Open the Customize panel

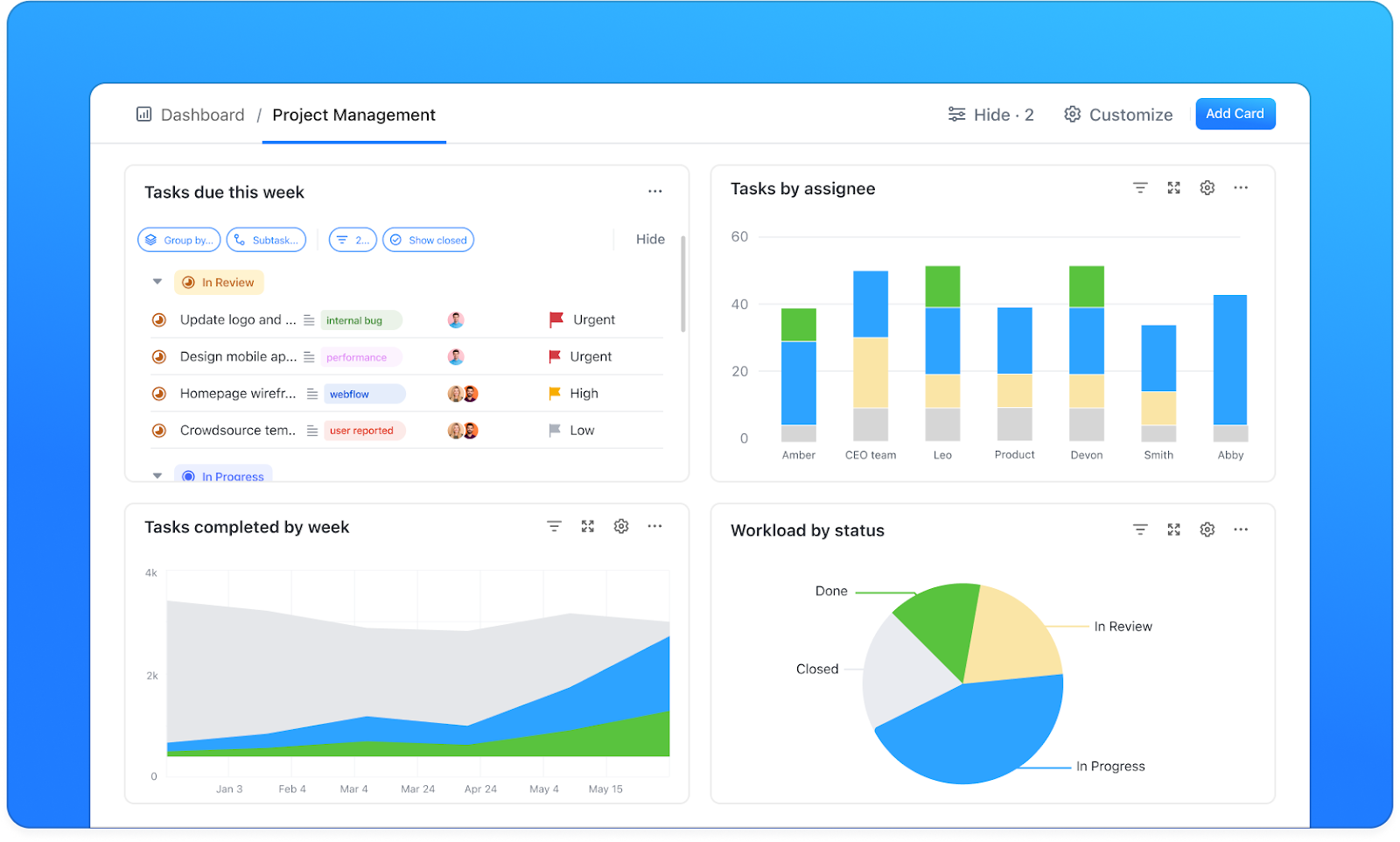pyautogui.click(x=1118, y=115)
